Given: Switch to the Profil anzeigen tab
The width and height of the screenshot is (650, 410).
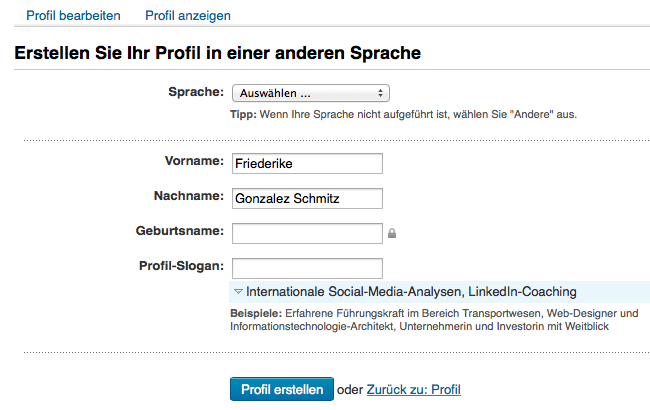Looking at the screenshot, I should [188, 16].
